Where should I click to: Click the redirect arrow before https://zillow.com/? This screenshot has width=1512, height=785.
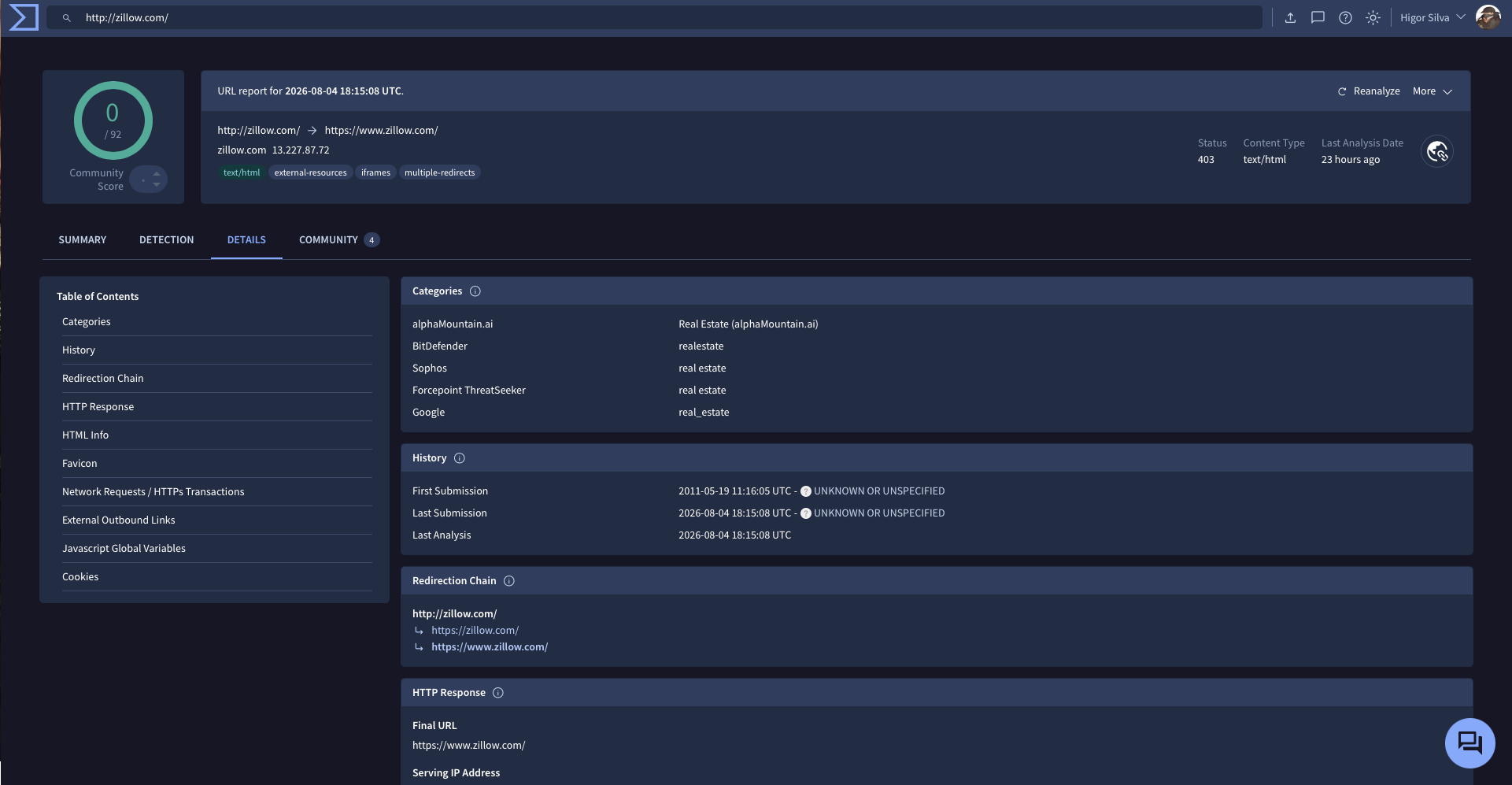(x=420, y=631)
